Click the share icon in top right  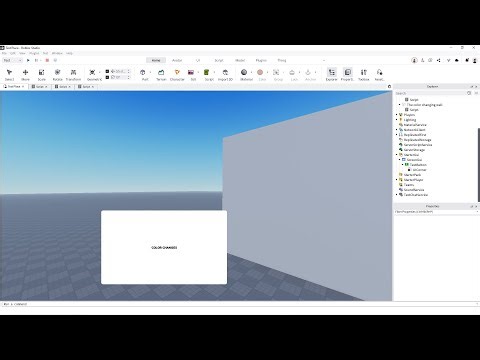(439, 60)
